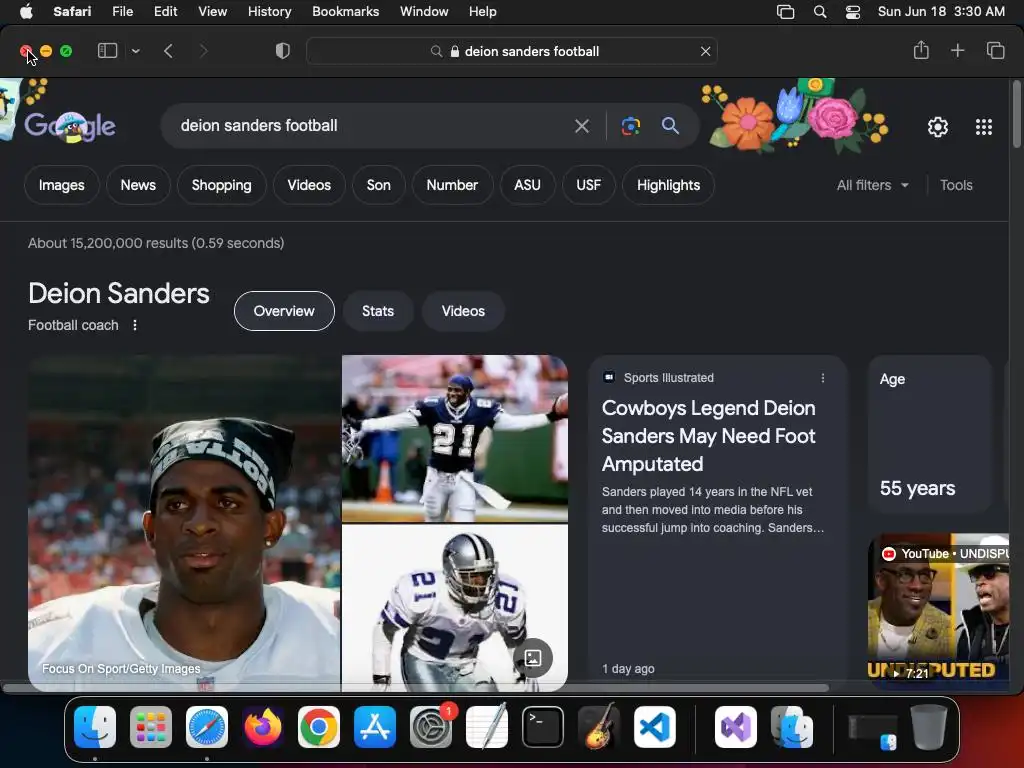
Task: Select the Number filter chip
Action: pos(452,185)
